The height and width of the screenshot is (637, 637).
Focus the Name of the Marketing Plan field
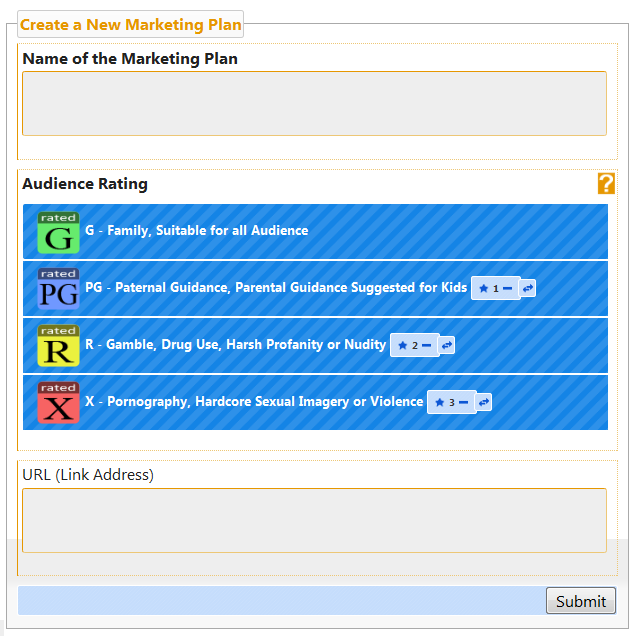314,104
